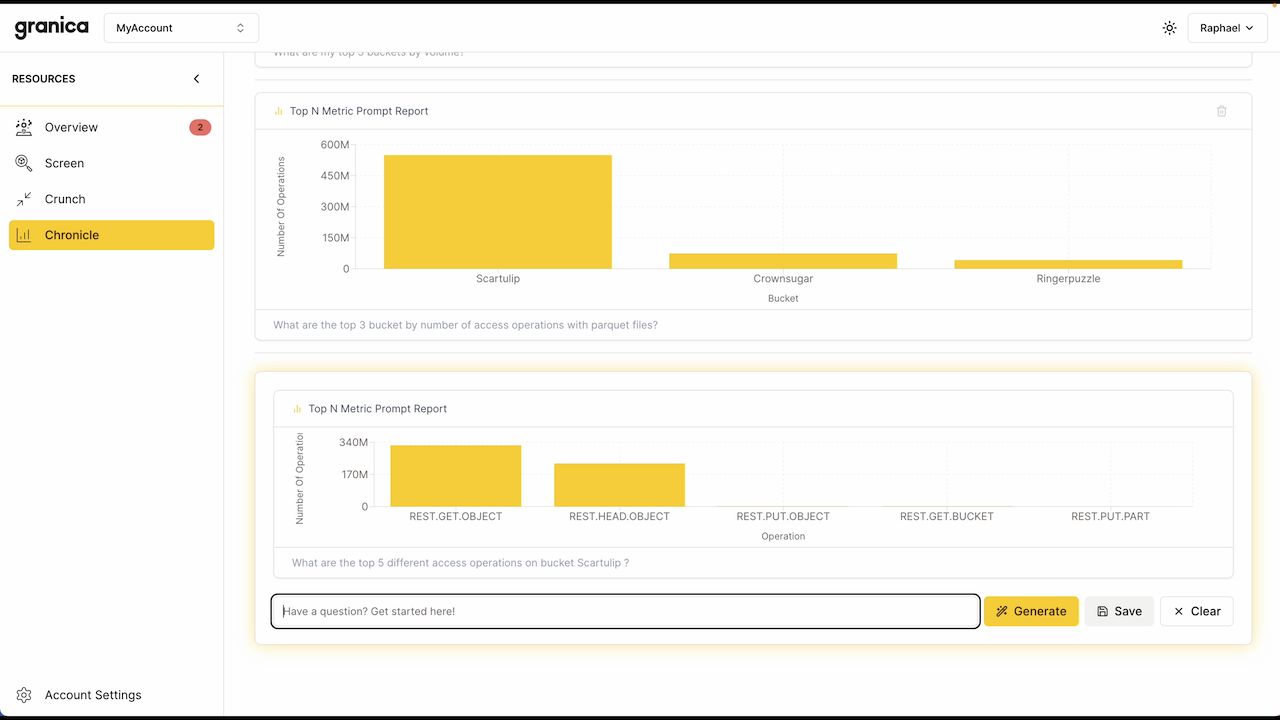This screenshot has width=1280, height=720.
Task: Delete the parquet files report with trash icon
Action: (x=1221, y=111)
